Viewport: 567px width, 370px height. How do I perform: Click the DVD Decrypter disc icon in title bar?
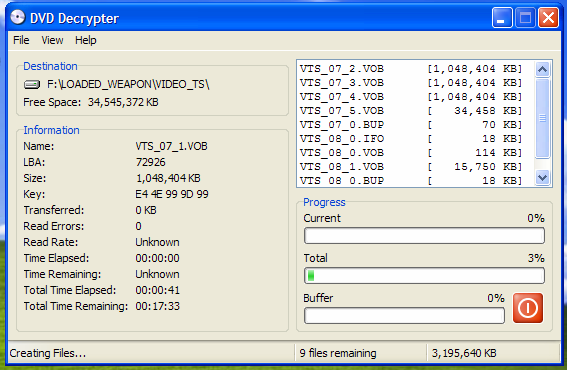(x=17, y=17)
